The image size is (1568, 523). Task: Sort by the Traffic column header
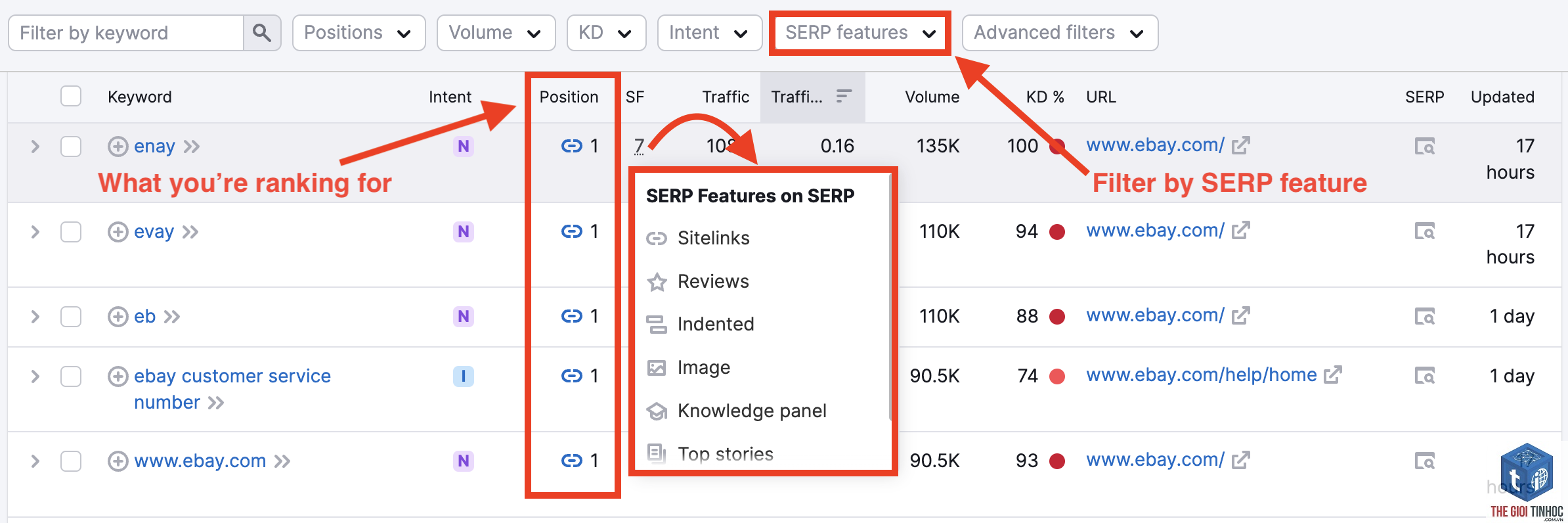pos(726,97)
